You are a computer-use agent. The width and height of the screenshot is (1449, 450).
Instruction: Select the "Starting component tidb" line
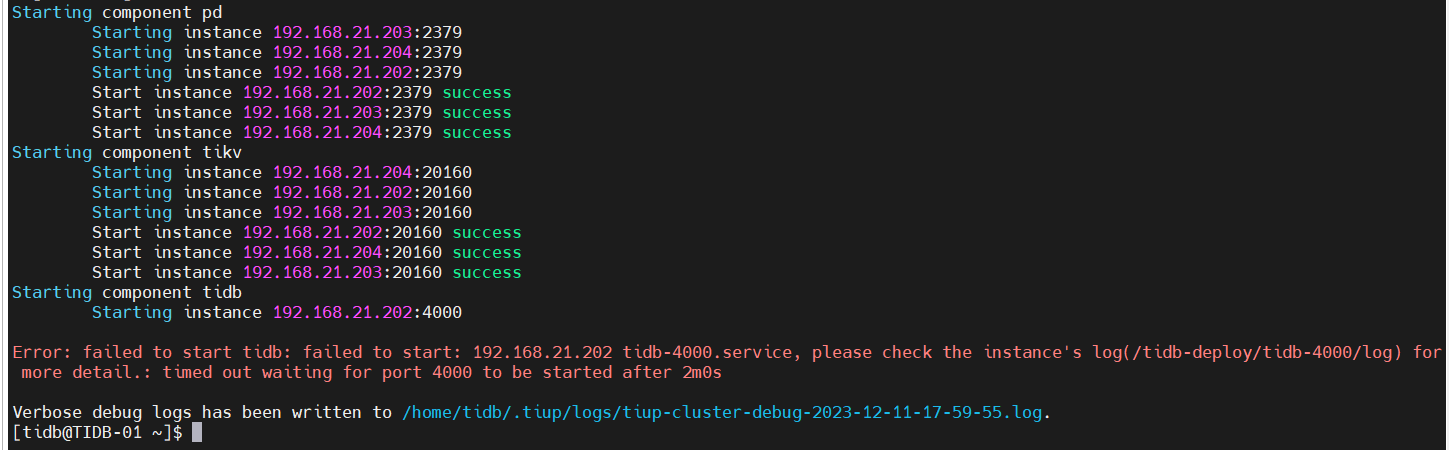click(x=127, y=292)
